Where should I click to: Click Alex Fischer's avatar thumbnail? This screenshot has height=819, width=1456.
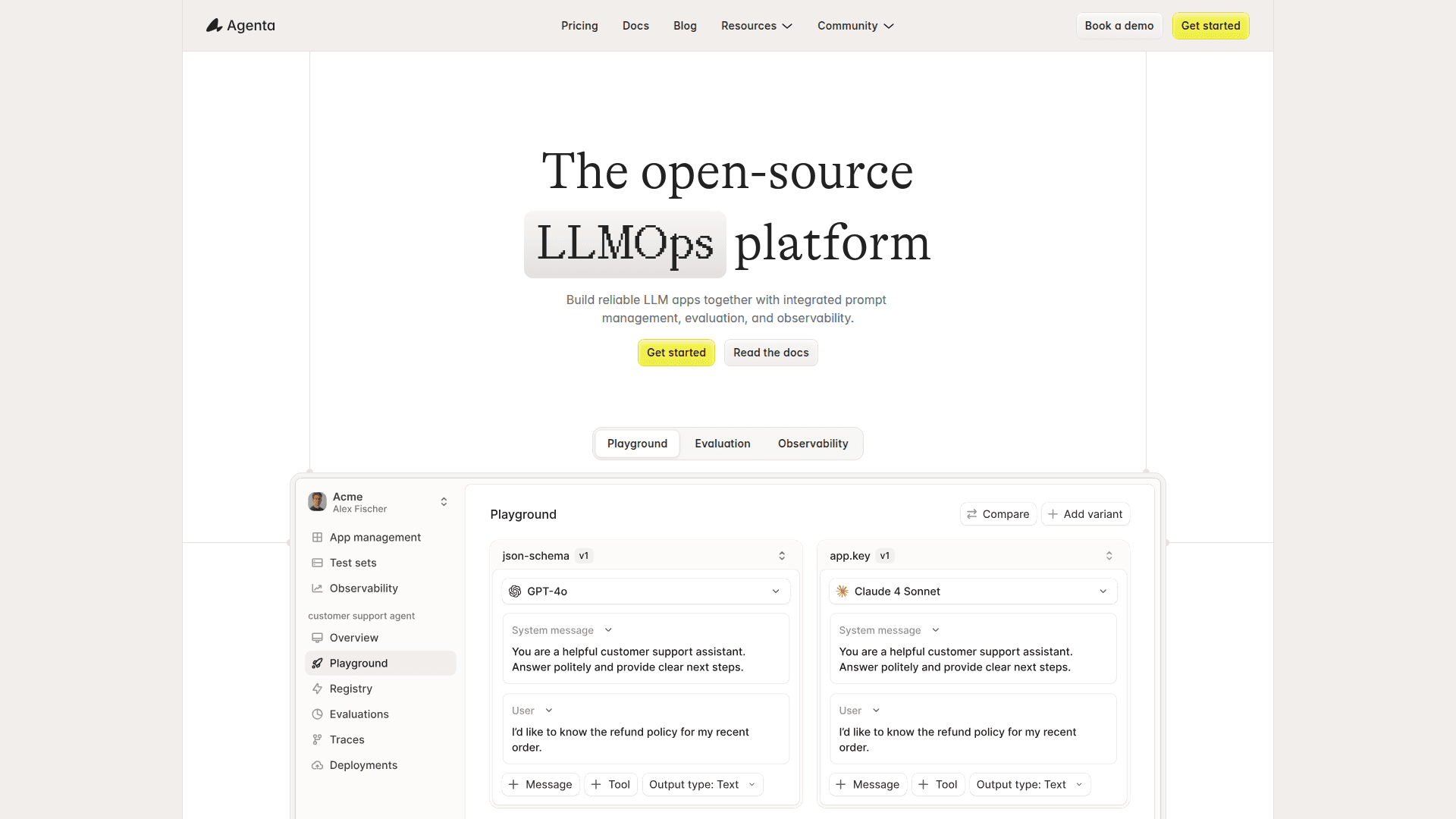[317, 501]
